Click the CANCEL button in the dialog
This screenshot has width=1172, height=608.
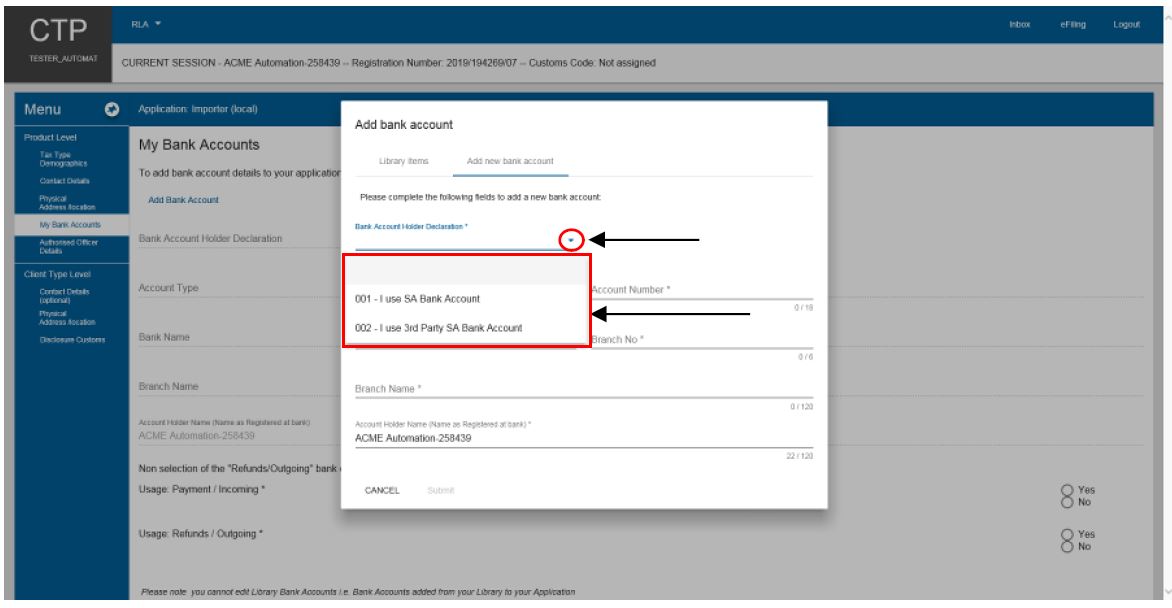point(382,491)
